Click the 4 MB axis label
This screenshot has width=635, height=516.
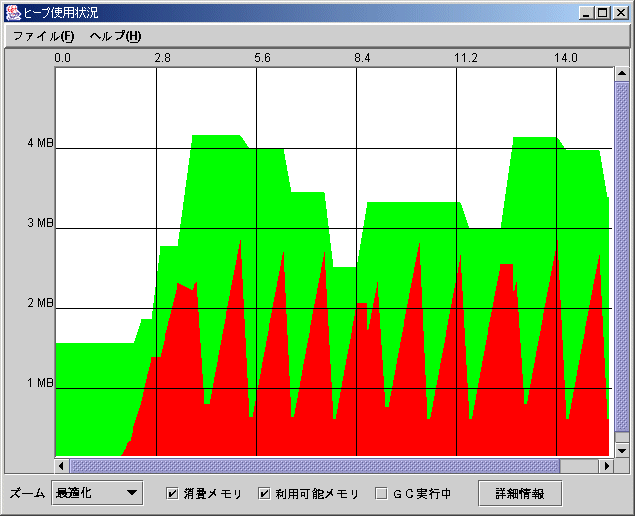pos(40,143)
